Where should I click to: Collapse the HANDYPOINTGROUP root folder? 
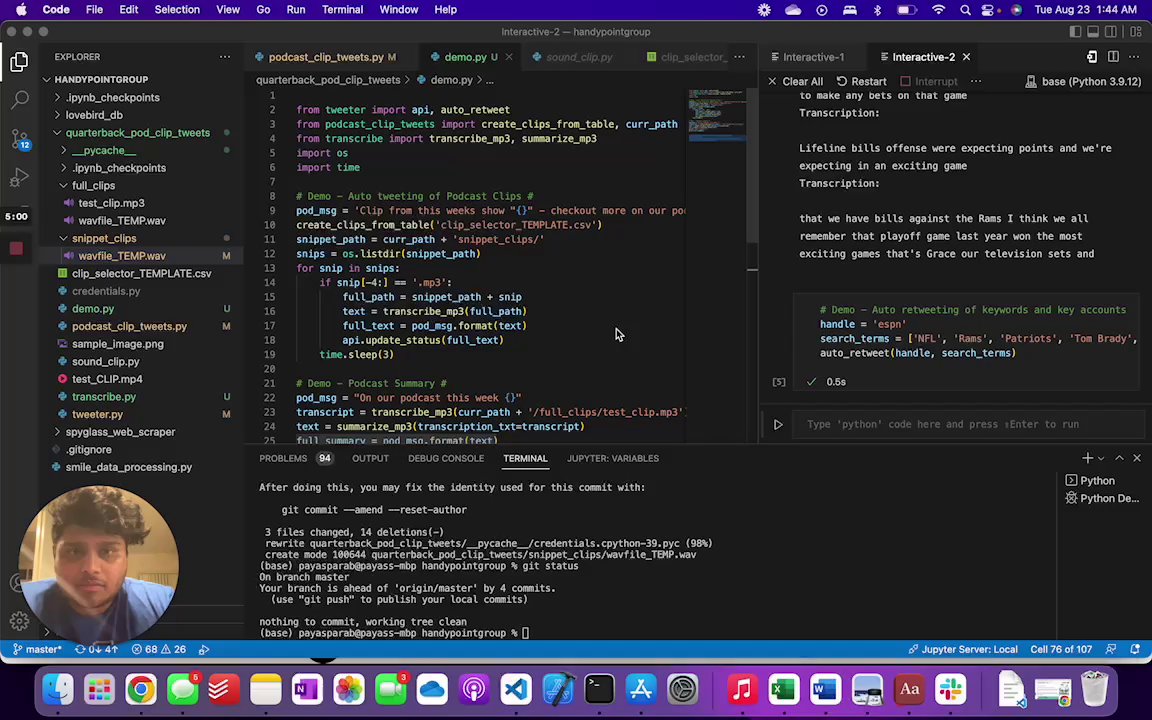point(101,79)
